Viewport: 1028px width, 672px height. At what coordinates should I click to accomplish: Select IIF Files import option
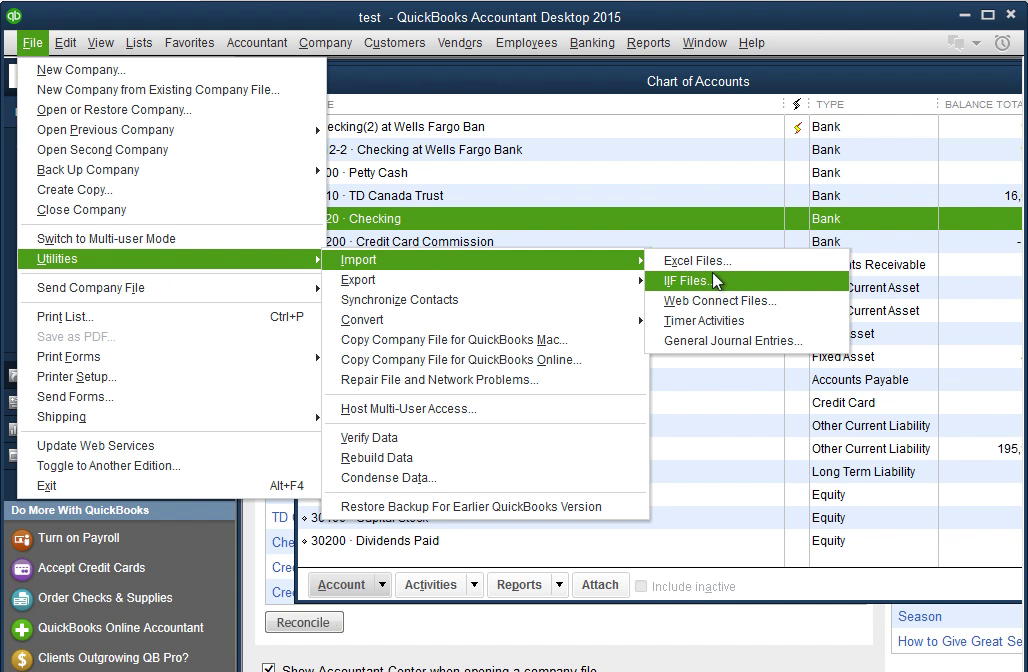tap(747, 281)
